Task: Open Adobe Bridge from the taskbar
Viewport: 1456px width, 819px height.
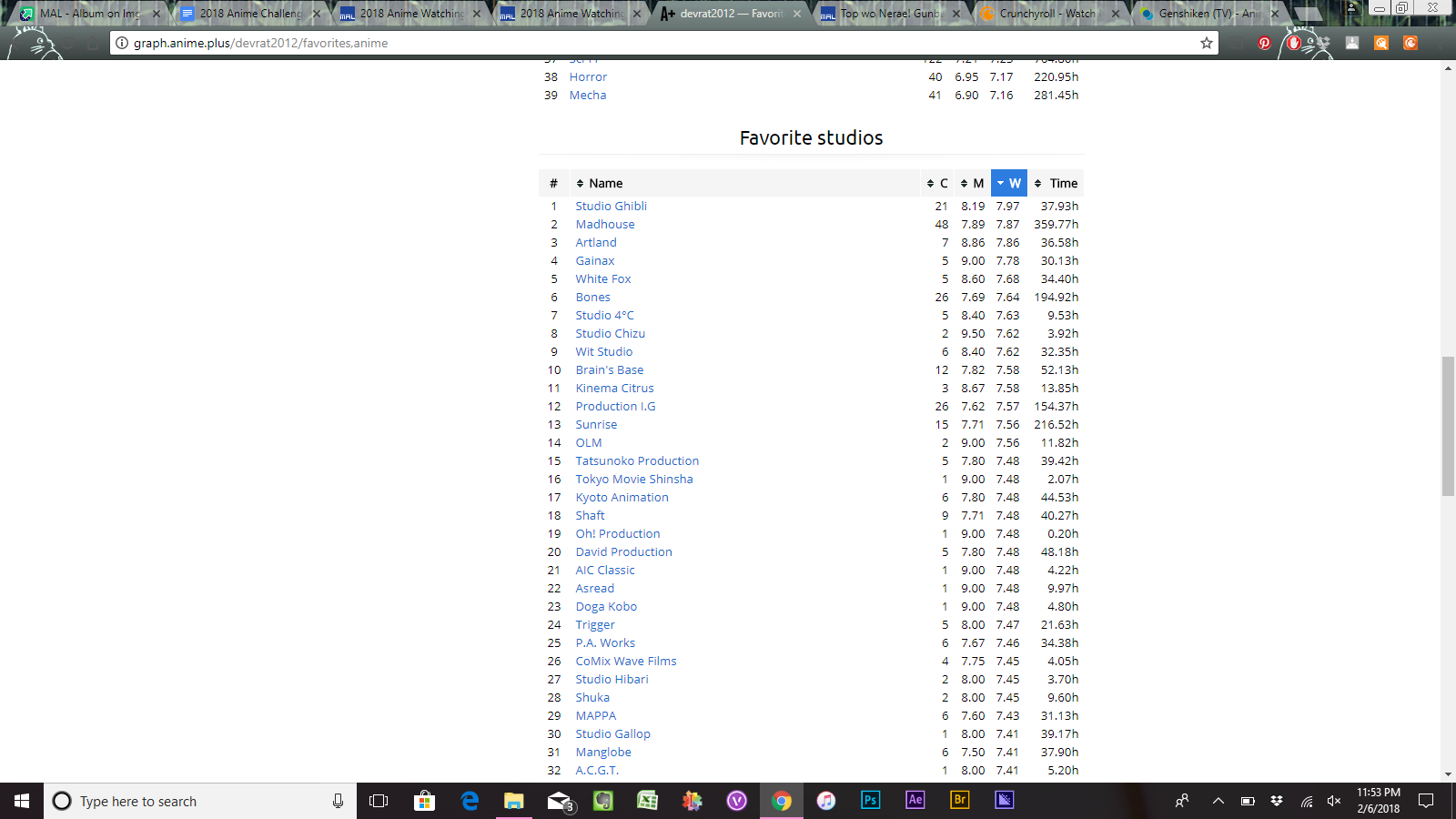Action: pos(959,801)
